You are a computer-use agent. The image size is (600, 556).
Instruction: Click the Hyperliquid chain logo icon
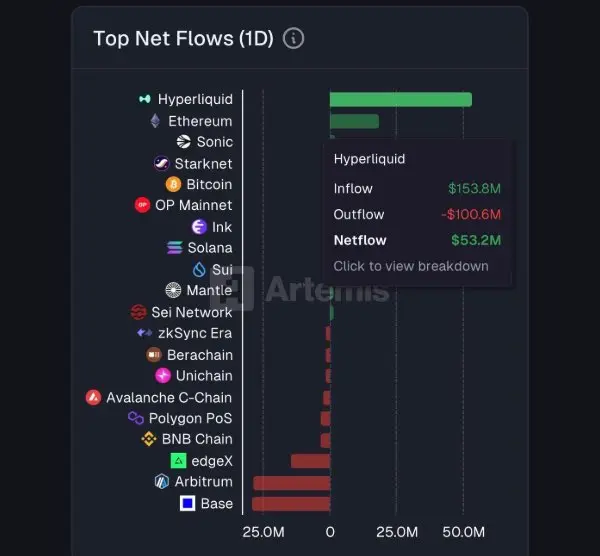[145, 99]
